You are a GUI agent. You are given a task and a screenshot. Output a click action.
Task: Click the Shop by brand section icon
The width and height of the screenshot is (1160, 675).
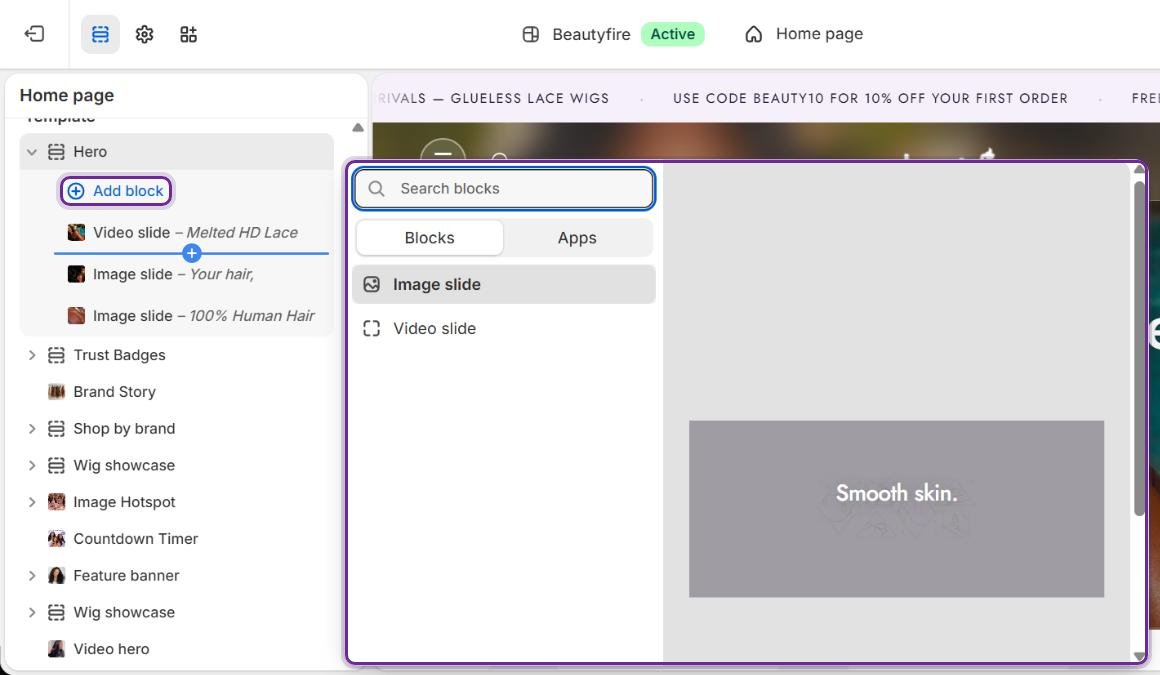click(x=56, y=429)
